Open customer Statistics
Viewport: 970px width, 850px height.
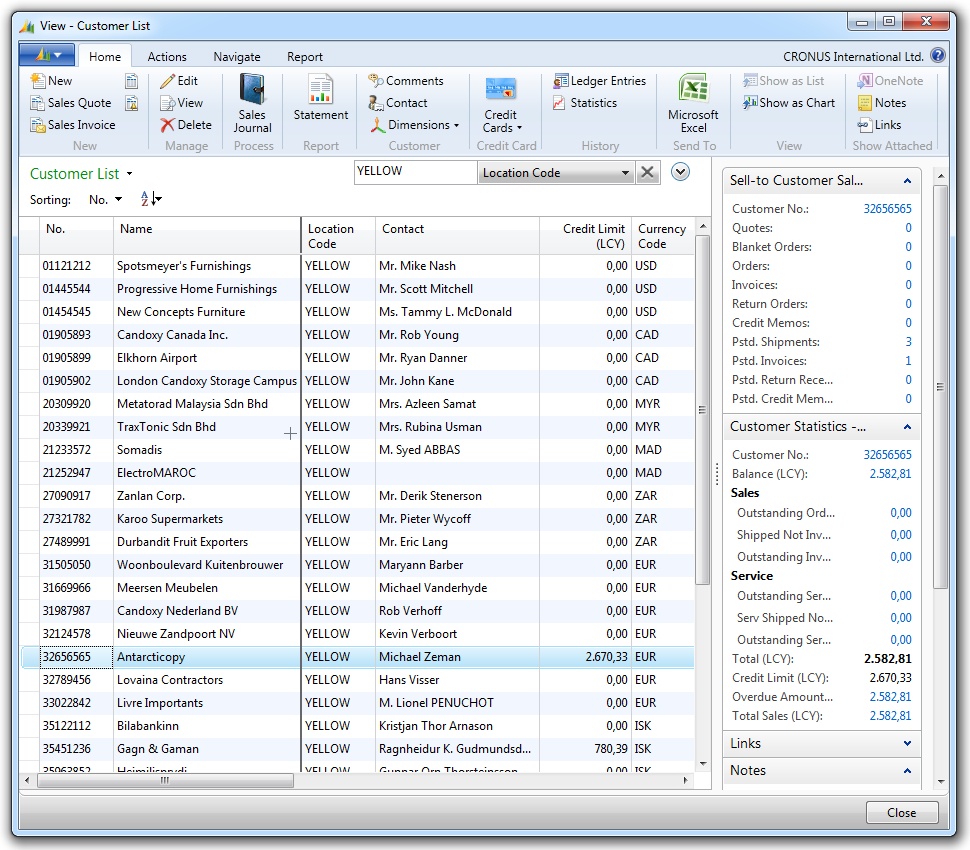click(584, 103)
